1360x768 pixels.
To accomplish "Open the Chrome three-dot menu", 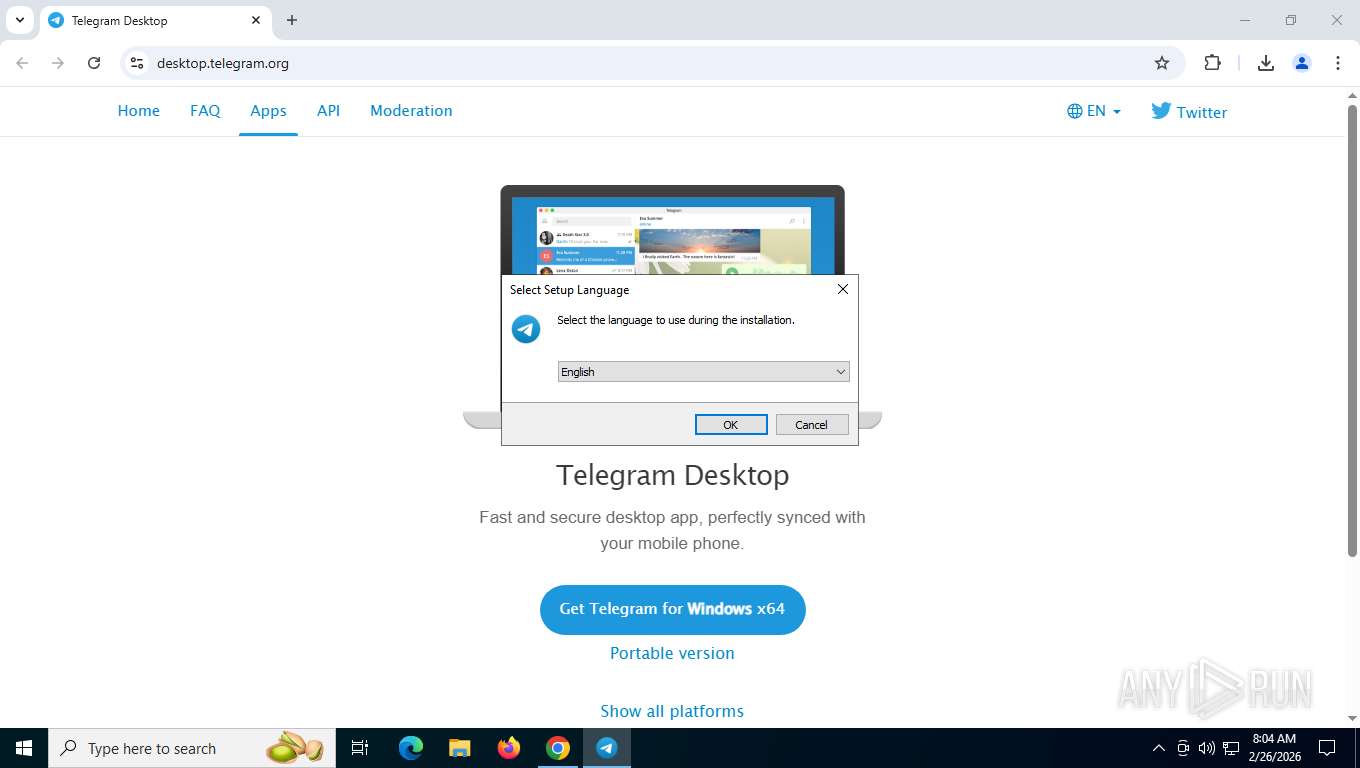I will point(1338,63).
